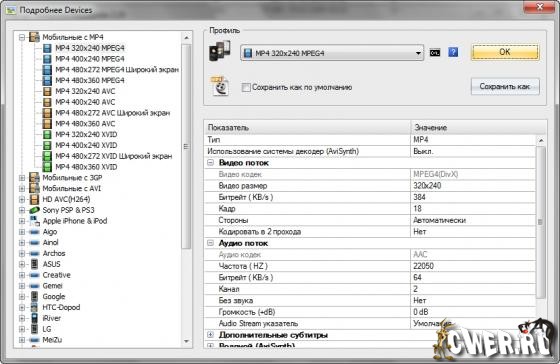Expand the HD AVC(H264) node
The width and height of the screenshot is (560, 364).
pos(22,199)
